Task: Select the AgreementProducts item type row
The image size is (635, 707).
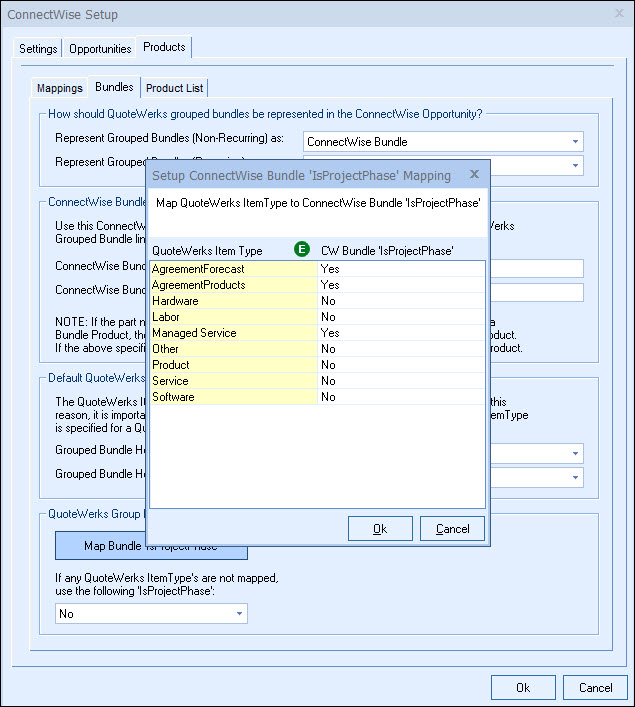Action: pyautogui.click(x=234, y=285)
